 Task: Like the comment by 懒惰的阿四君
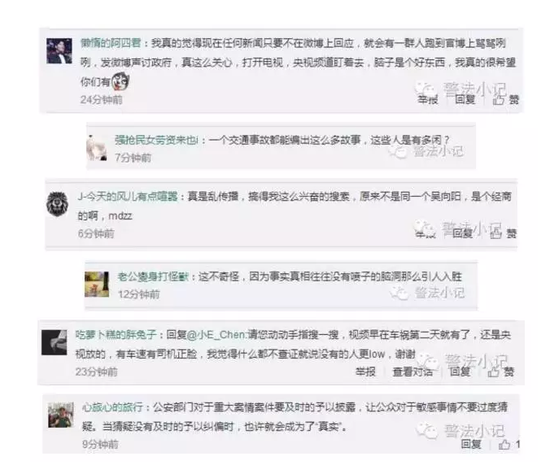pos(505,100)
